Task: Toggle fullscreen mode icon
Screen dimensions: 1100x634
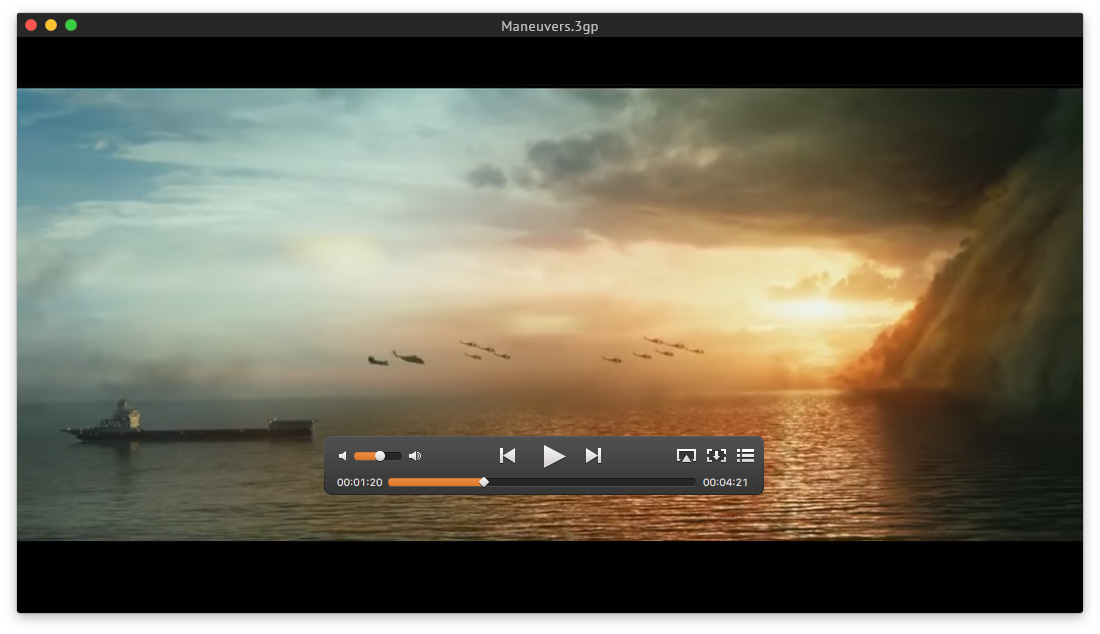Action: (x=716, y=456)
